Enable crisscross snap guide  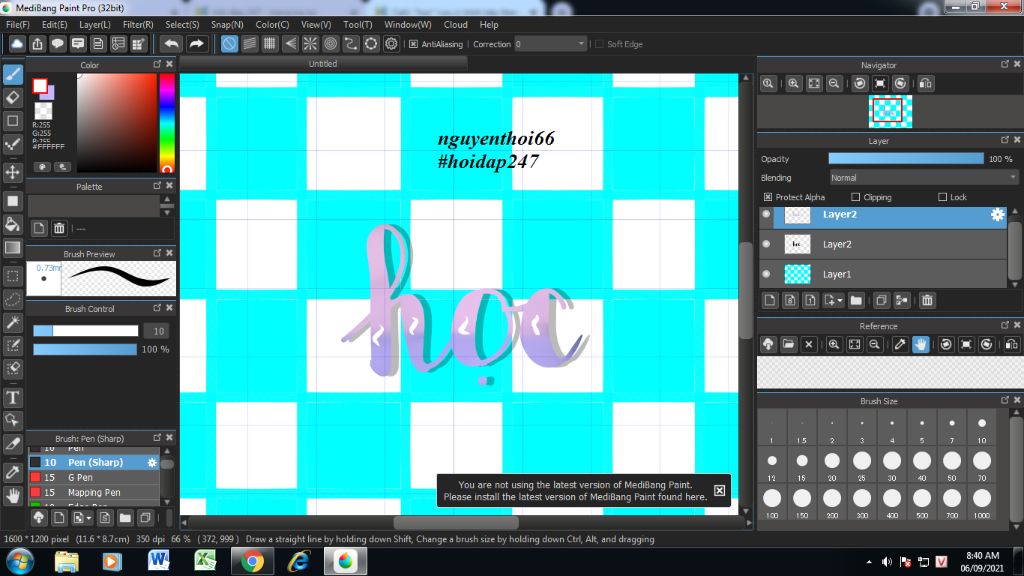270,44
